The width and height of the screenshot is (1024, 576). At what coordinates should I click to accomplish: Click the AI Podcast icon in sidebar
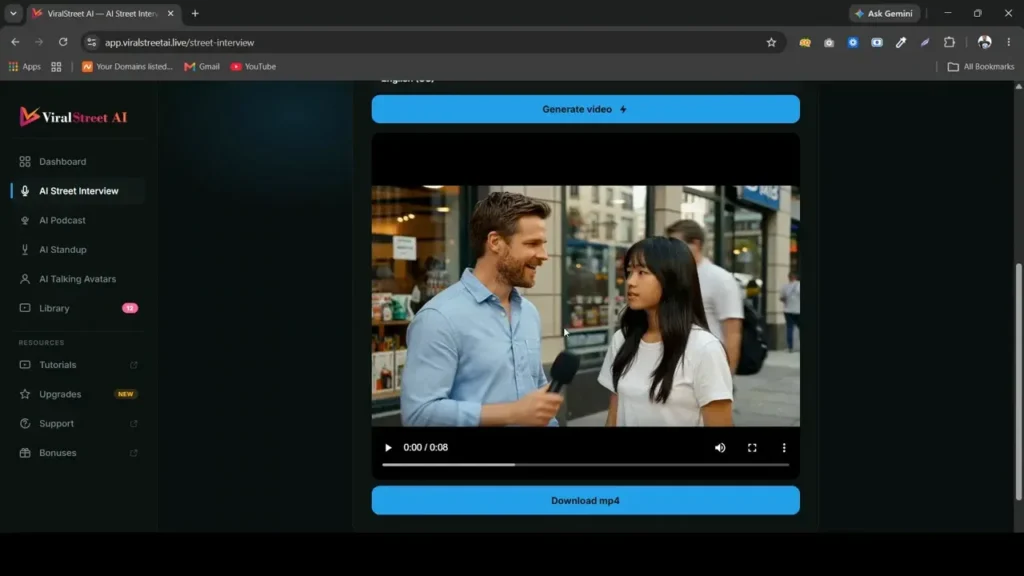25,220
